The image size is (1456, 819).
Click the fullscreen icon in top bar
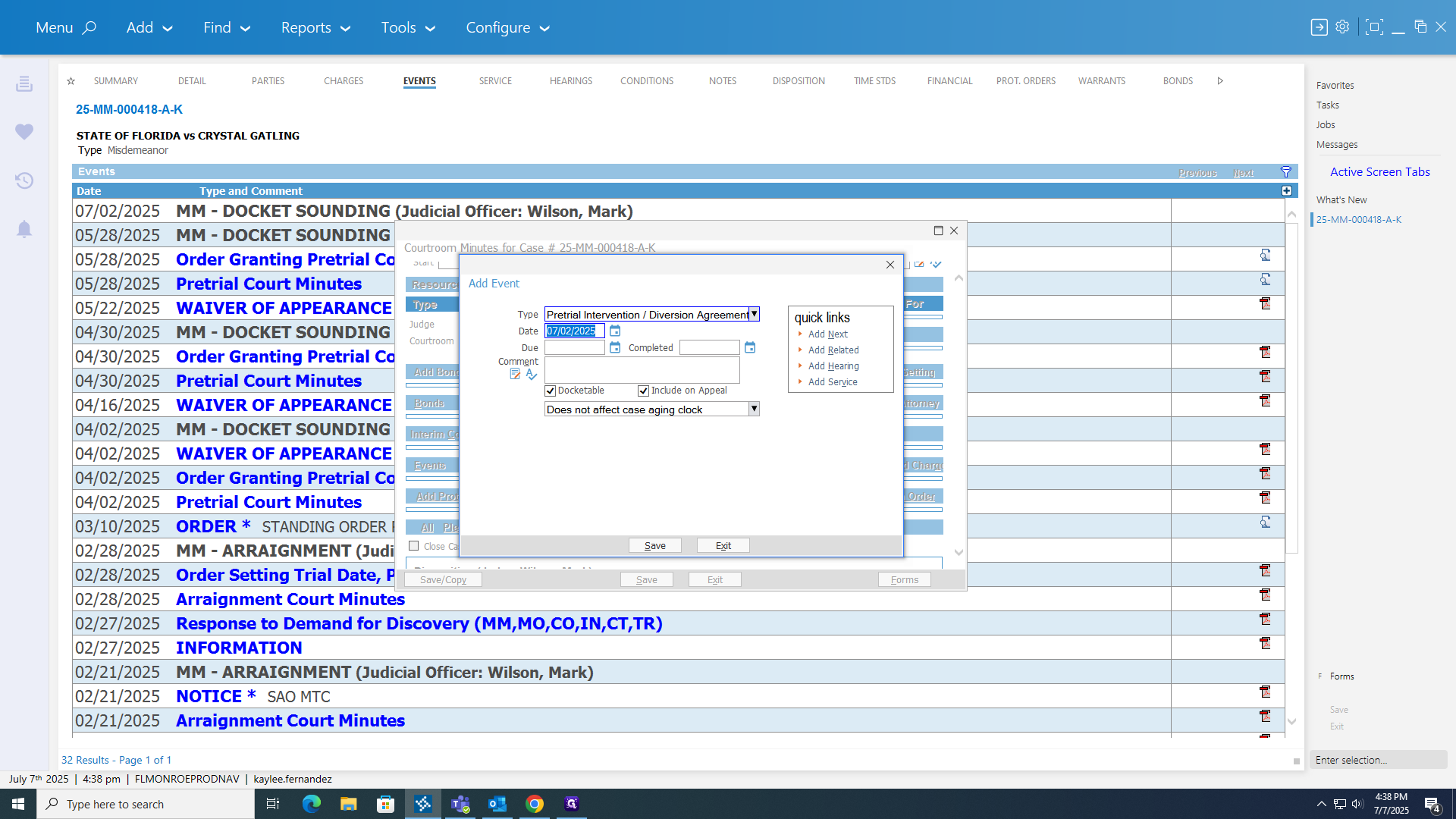point(1374,27)
